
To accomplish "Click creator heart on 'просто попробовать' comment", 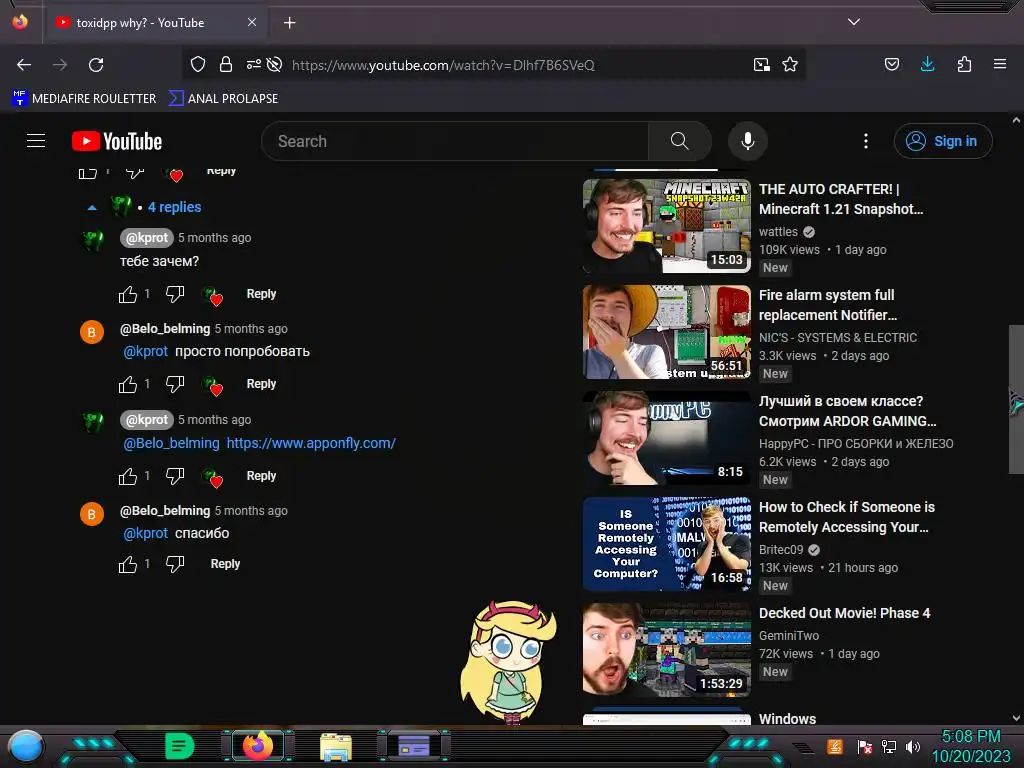I will tap(213, 386).
